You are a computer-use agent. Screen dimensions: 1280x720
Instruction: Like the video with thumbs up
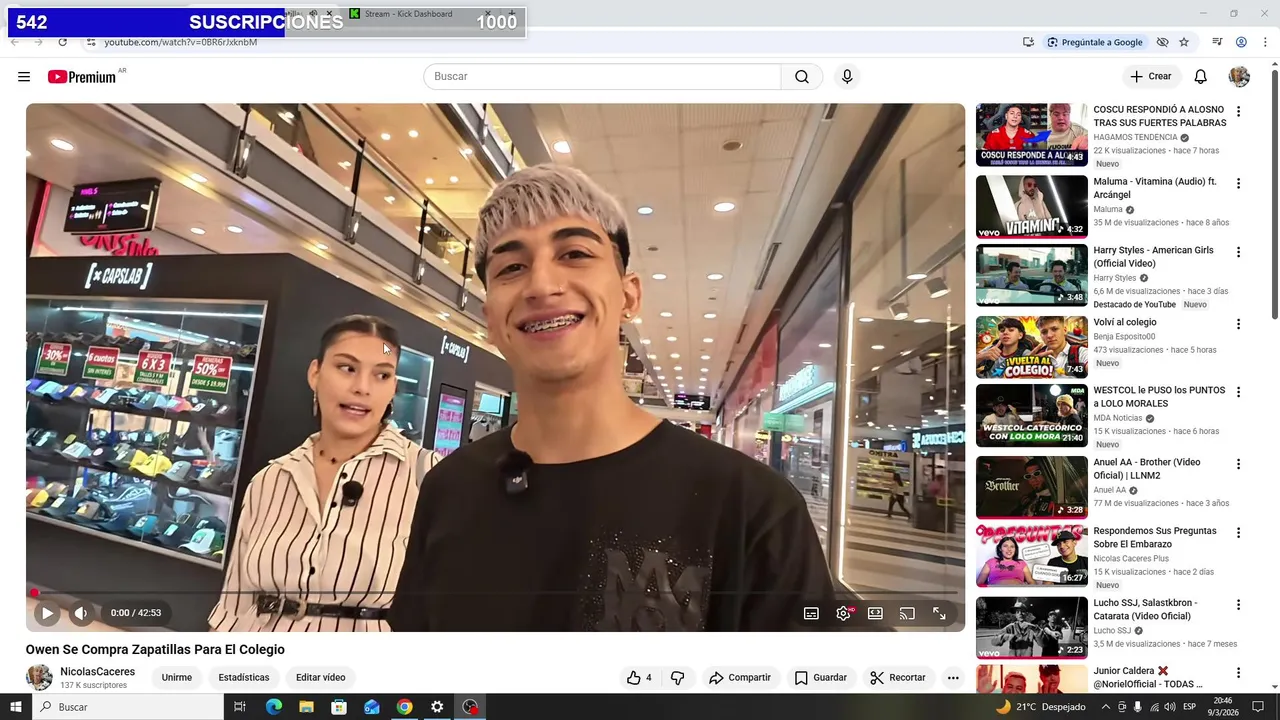[639, 678]
